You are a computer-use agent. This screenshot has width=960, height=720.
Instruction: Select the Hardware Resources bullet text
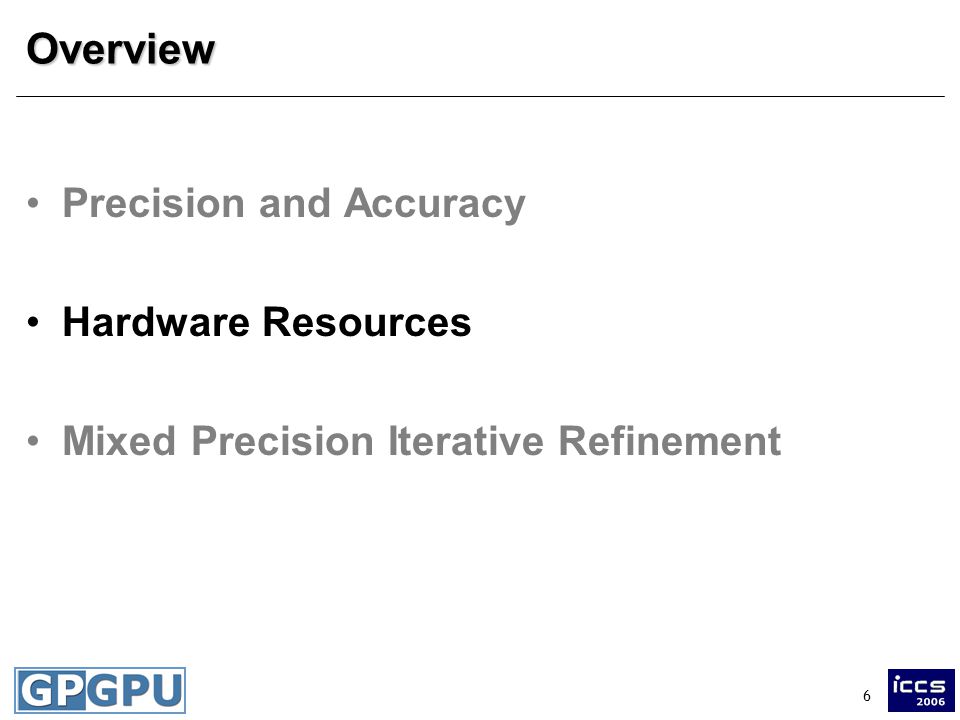click(x=267, y=321)
